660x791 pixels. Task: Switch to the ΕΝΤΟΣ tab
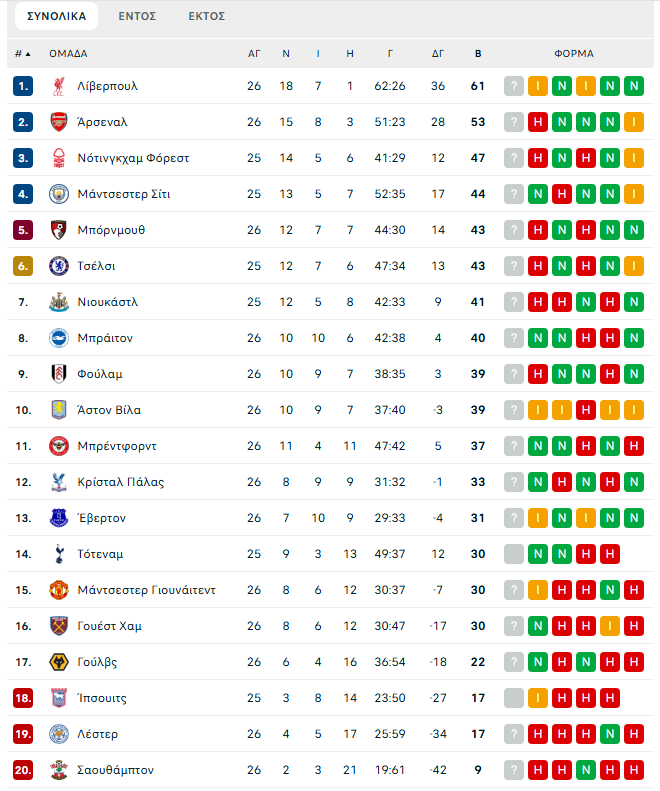[137, 16]
